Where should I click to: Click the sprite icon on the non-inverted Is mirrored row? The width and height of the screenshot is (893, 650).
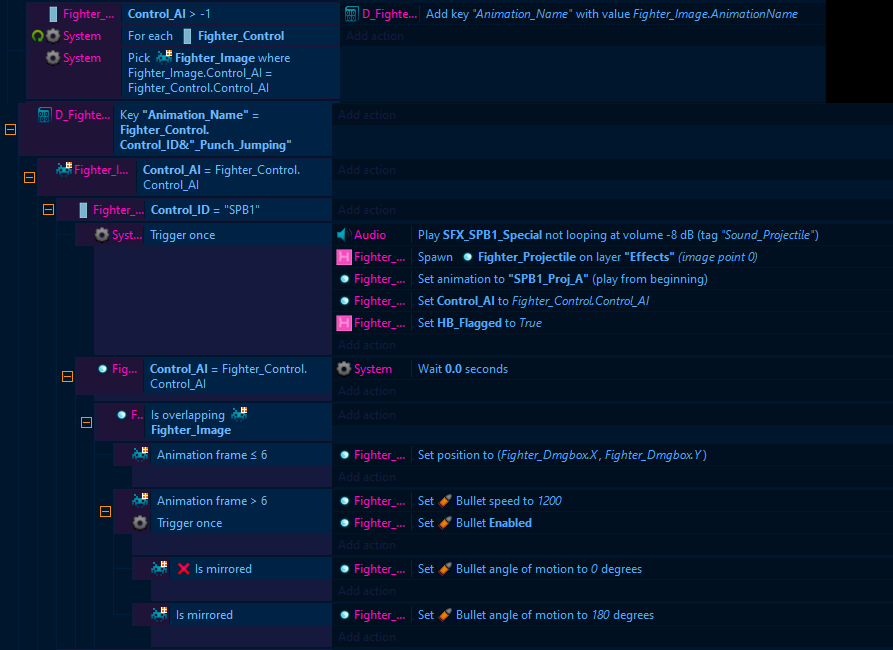click(159, 615)
